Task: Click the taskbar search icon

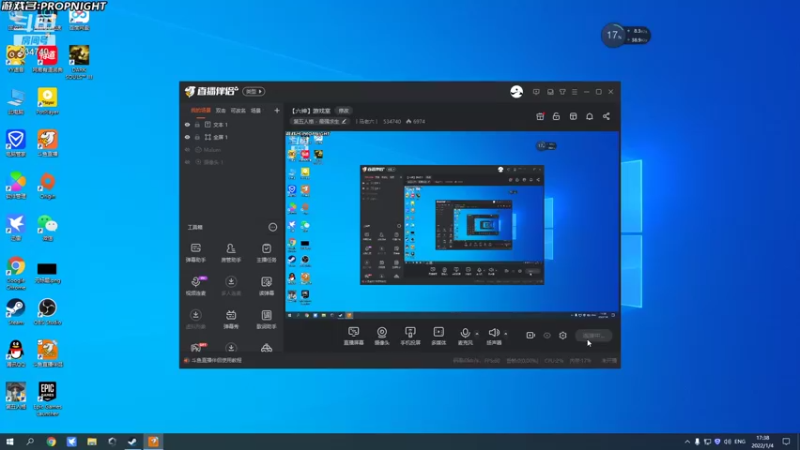Action: click(30, 441)
